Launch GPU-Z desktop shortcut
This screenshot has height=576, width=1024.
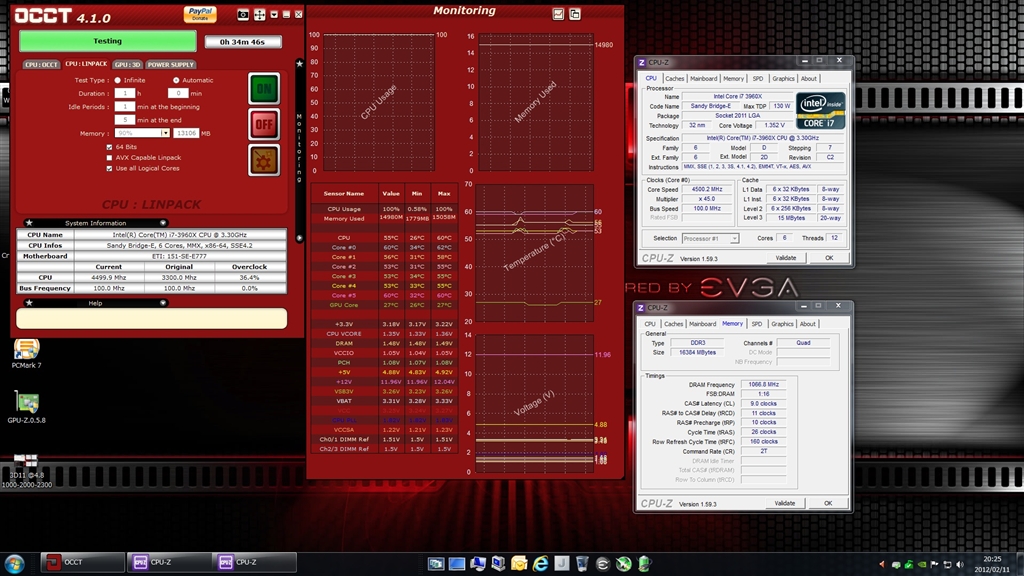26,405
